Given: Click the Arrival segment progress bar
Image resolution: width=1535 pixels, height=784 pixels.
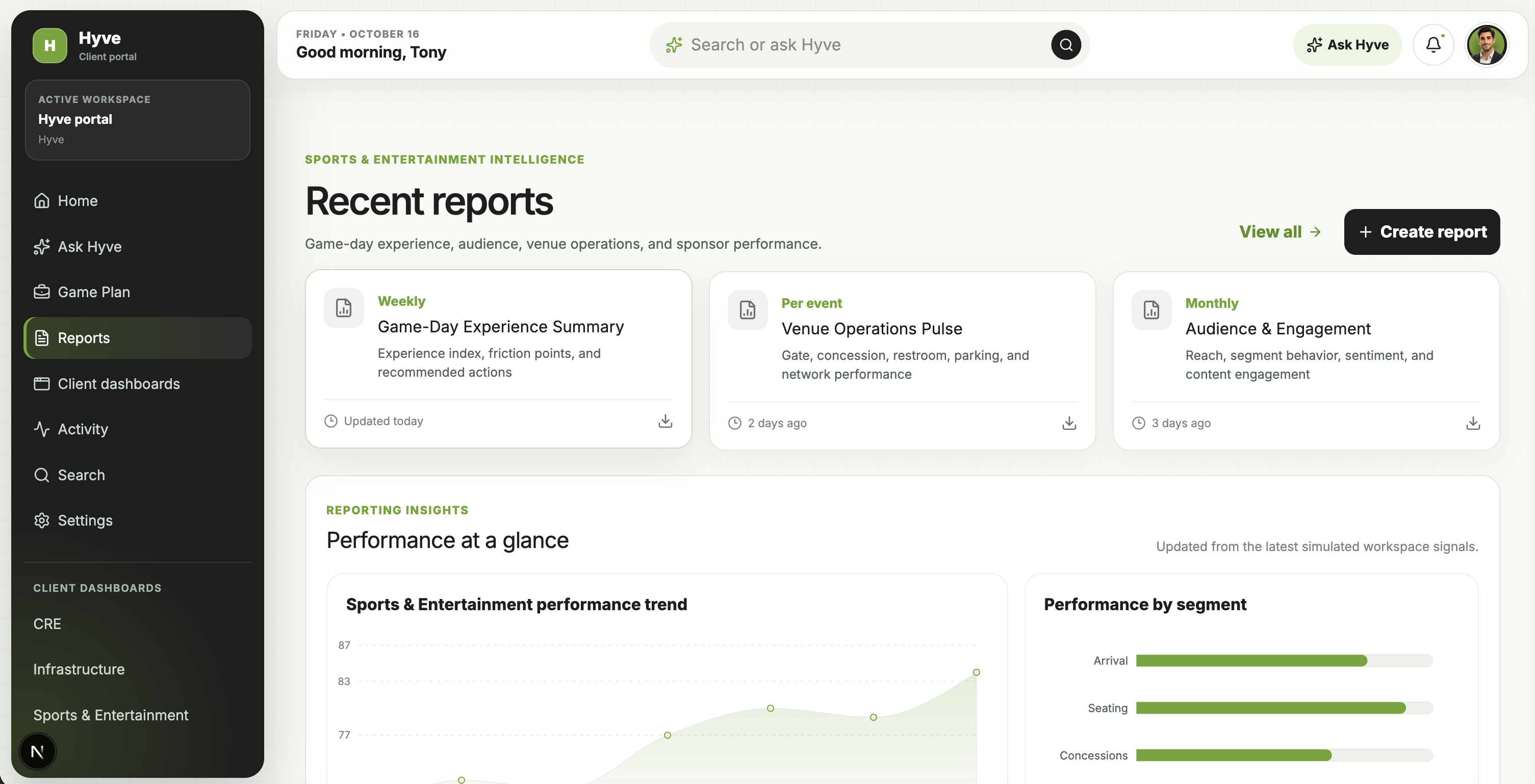Looking at the screenshot, I should 1284,661.
